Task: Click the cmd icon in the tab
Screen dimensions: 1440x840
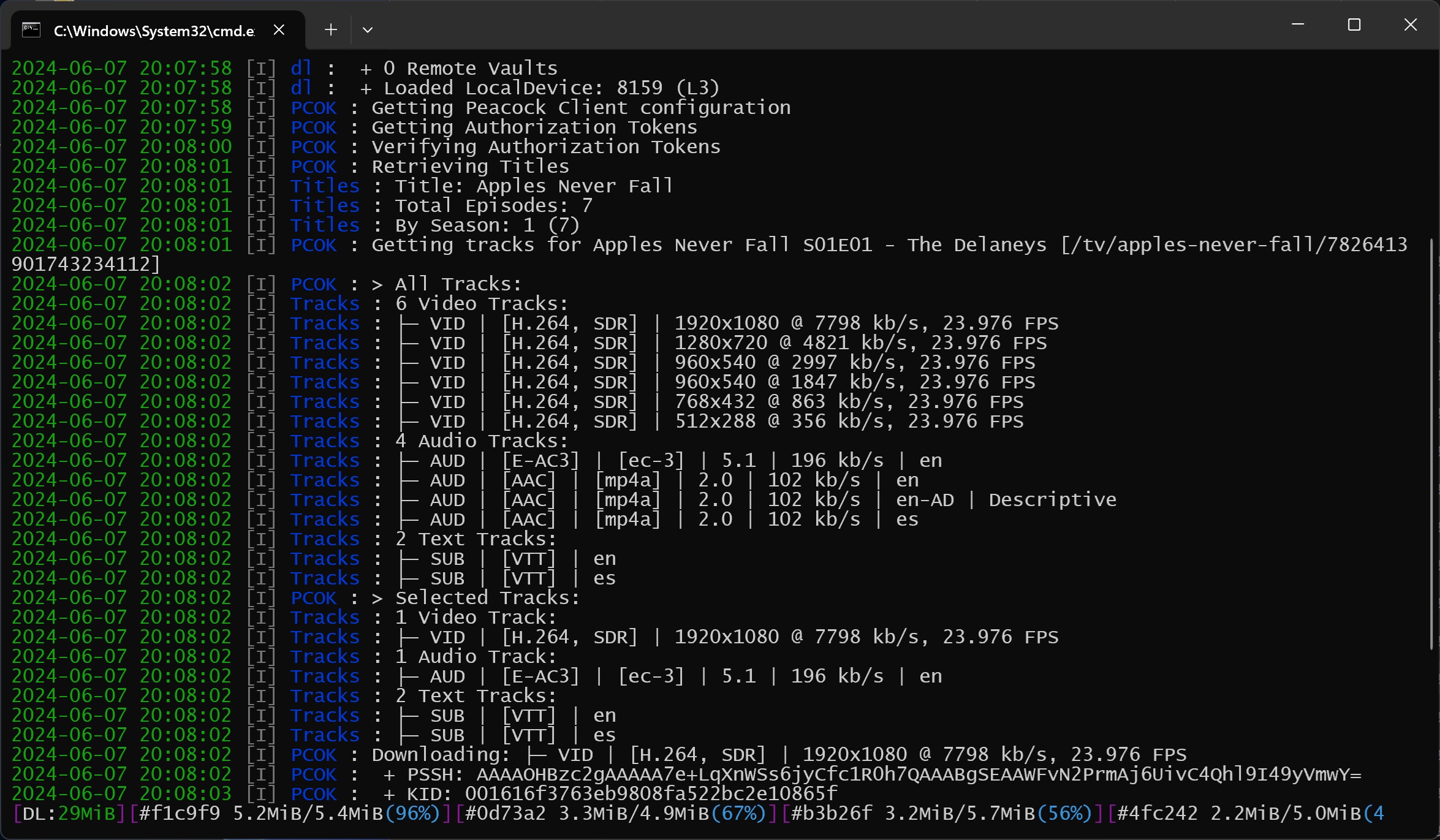Action: (x=31, y=29)
